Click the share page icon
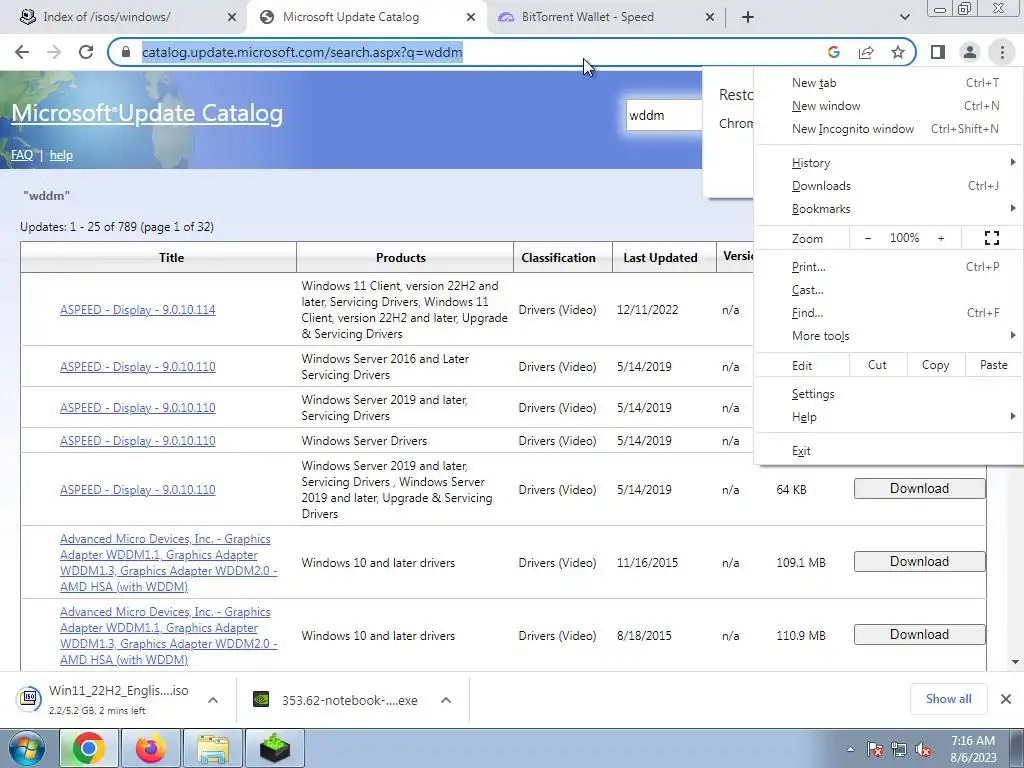The image size is (1024, 768). pyautogui.click(x=866, y=52)
